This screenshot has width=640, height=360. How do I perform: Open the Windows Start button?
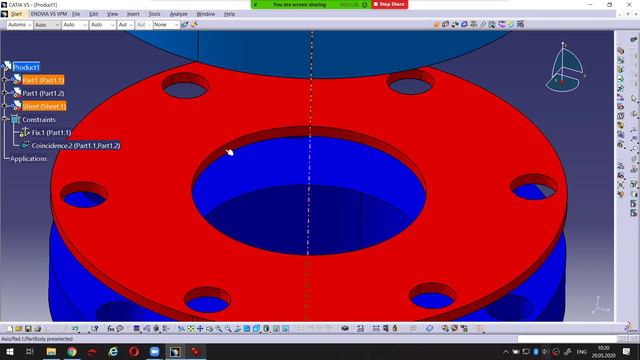click(x=10, y=351)
